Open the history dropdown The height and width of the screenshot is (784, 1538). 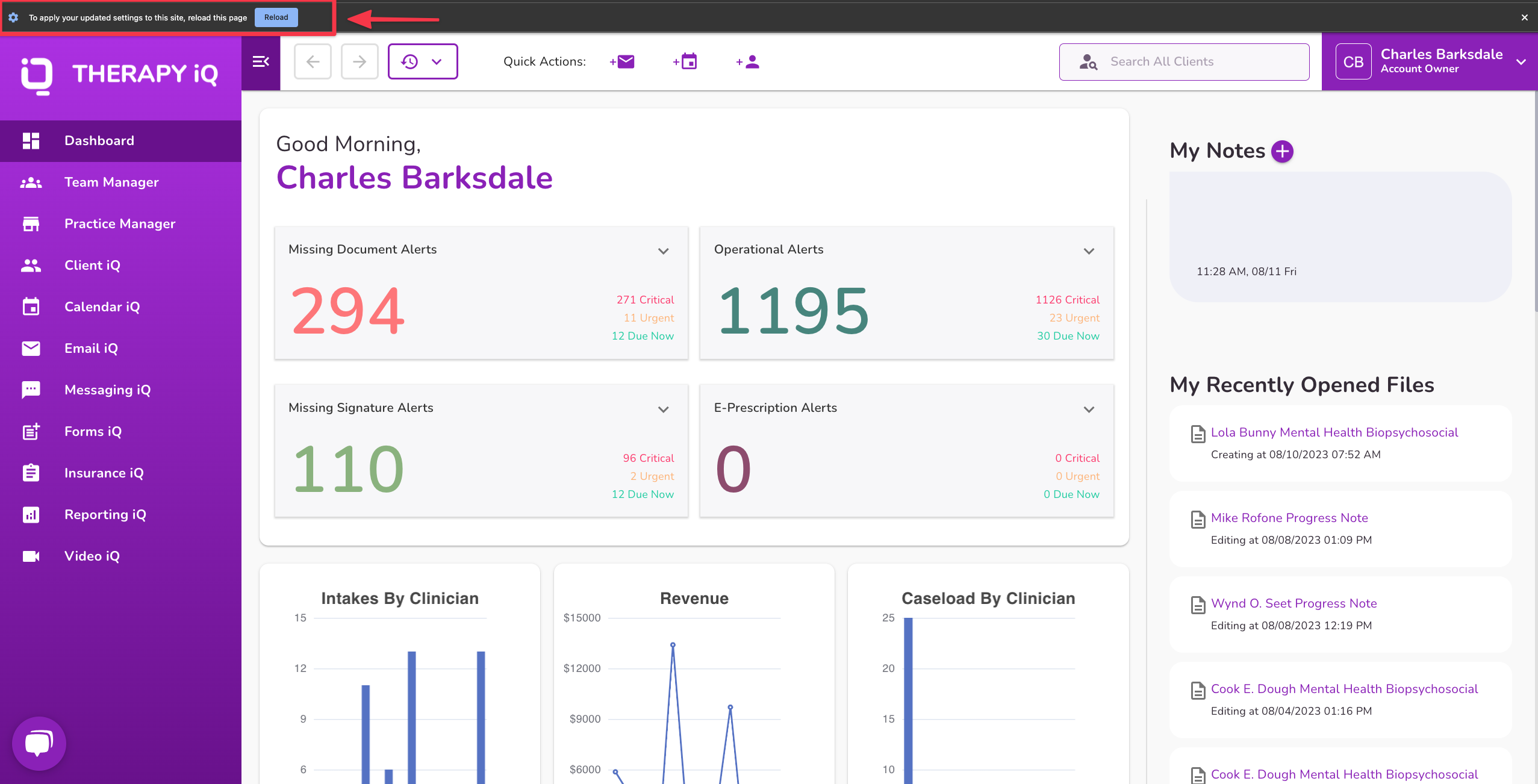point(423,61)
